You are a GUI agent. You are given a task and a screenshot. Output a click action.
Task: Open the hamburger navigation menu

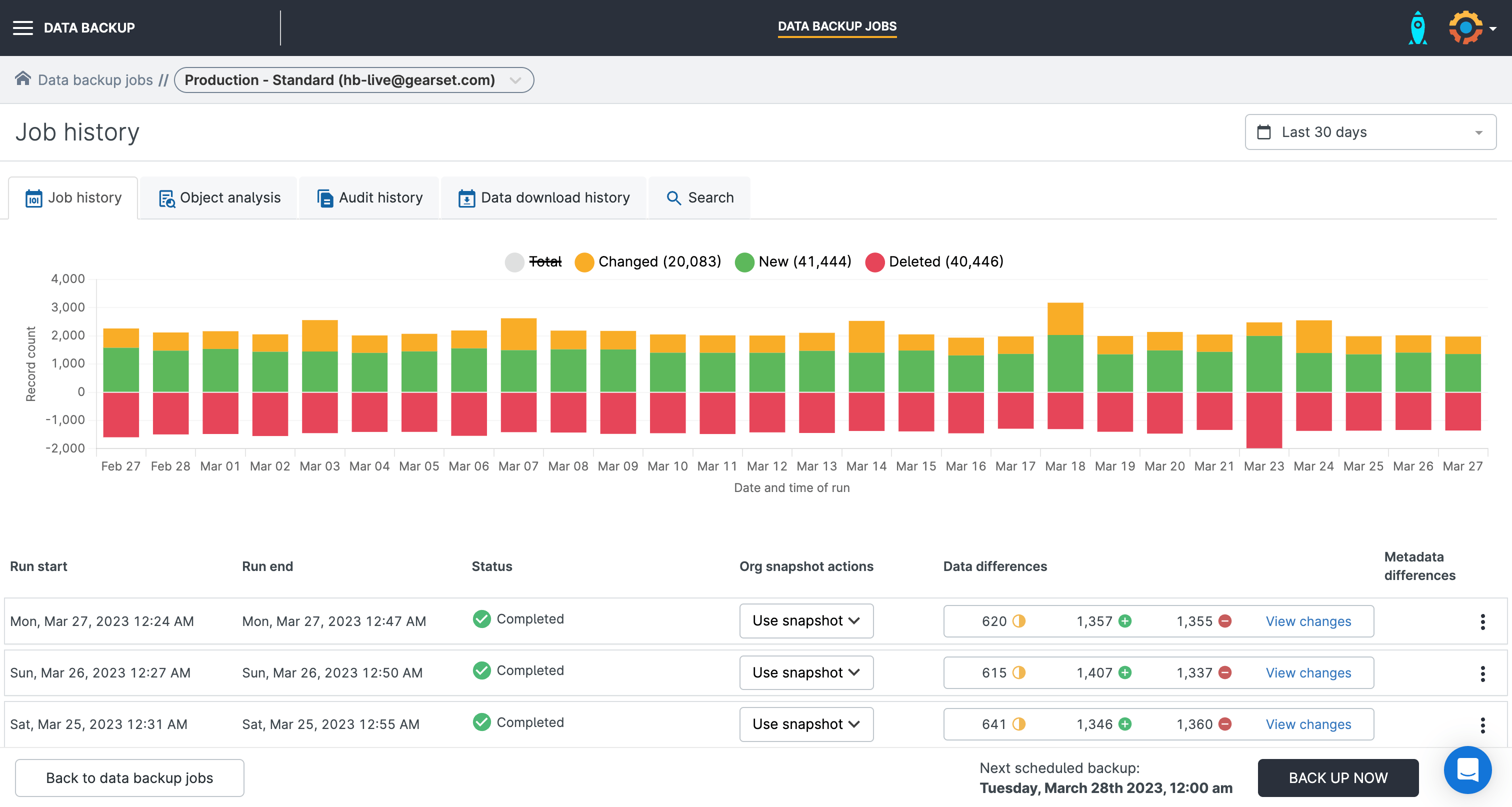coord(23,27)
